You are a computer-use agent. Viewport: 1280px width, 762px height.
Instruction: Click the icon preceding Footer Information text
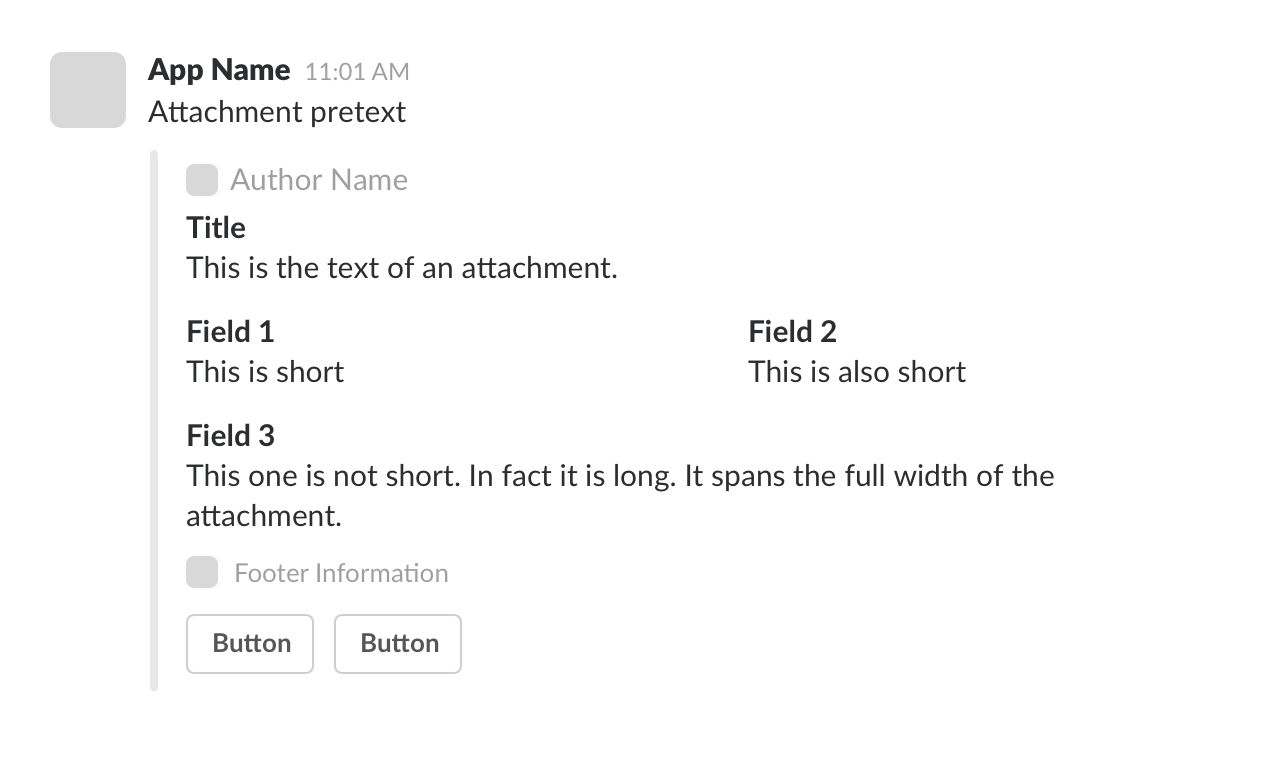(x=202, y=572)
